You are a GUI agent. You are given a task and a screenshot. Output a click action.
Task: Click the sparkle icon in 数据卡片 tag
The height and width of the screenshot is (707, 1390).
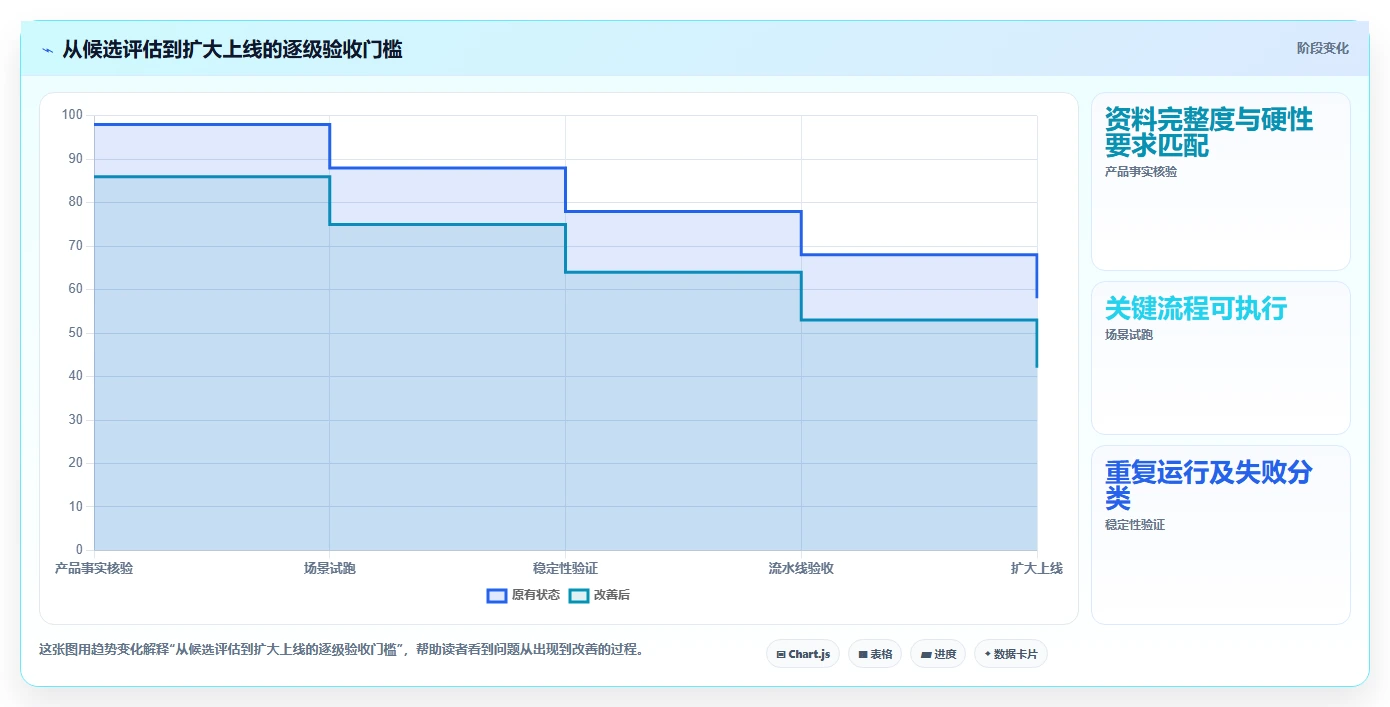(988, 654)
